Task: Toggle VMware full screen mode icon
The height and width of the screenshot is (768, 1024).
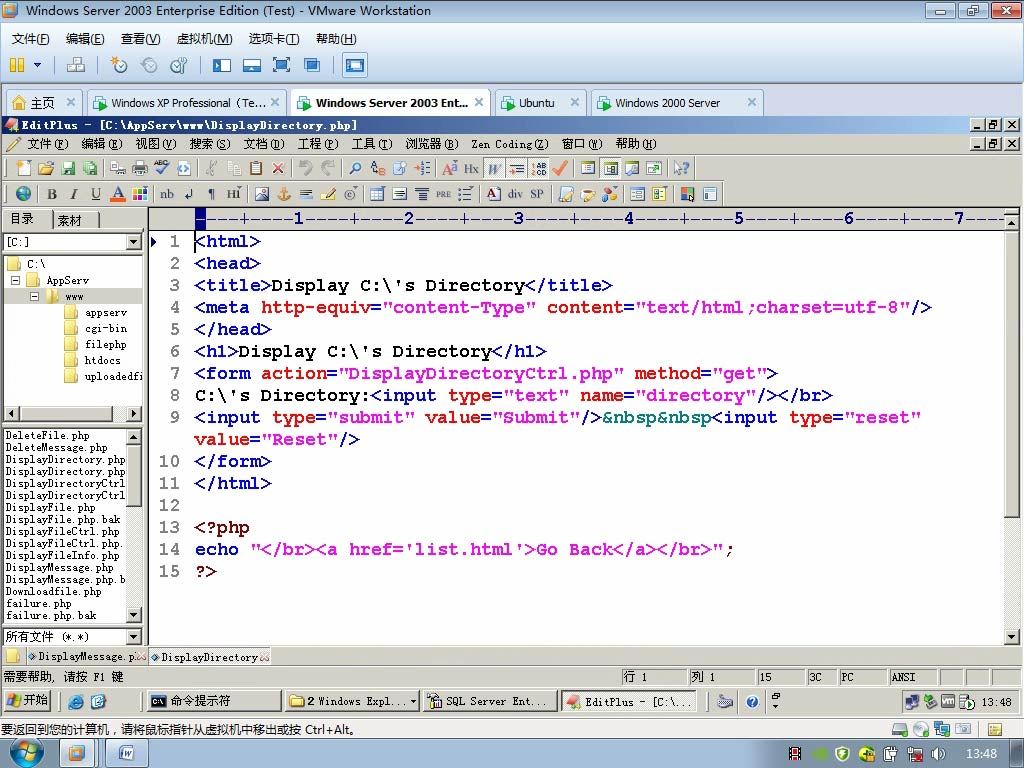Action: pyautogui.click(x=281, y=65)
